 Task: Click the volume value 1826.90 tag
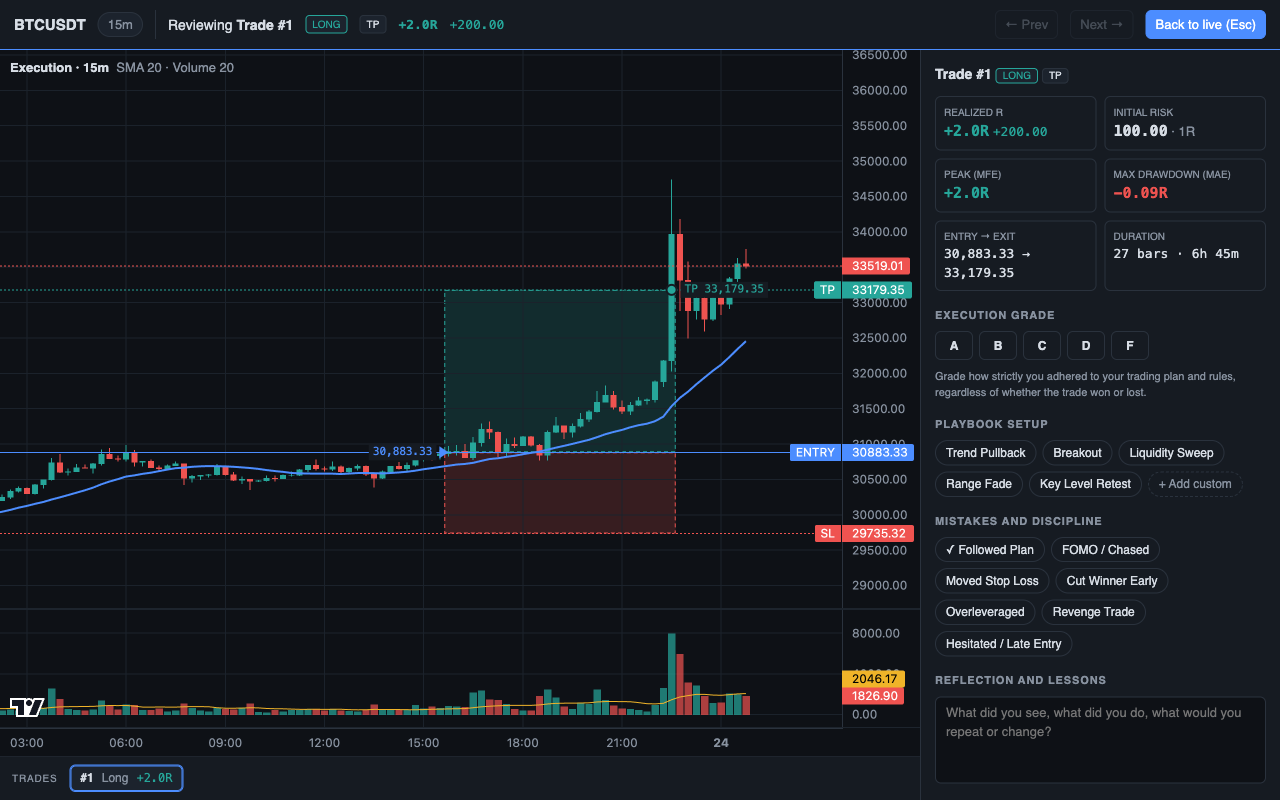[x=873, y=696]
